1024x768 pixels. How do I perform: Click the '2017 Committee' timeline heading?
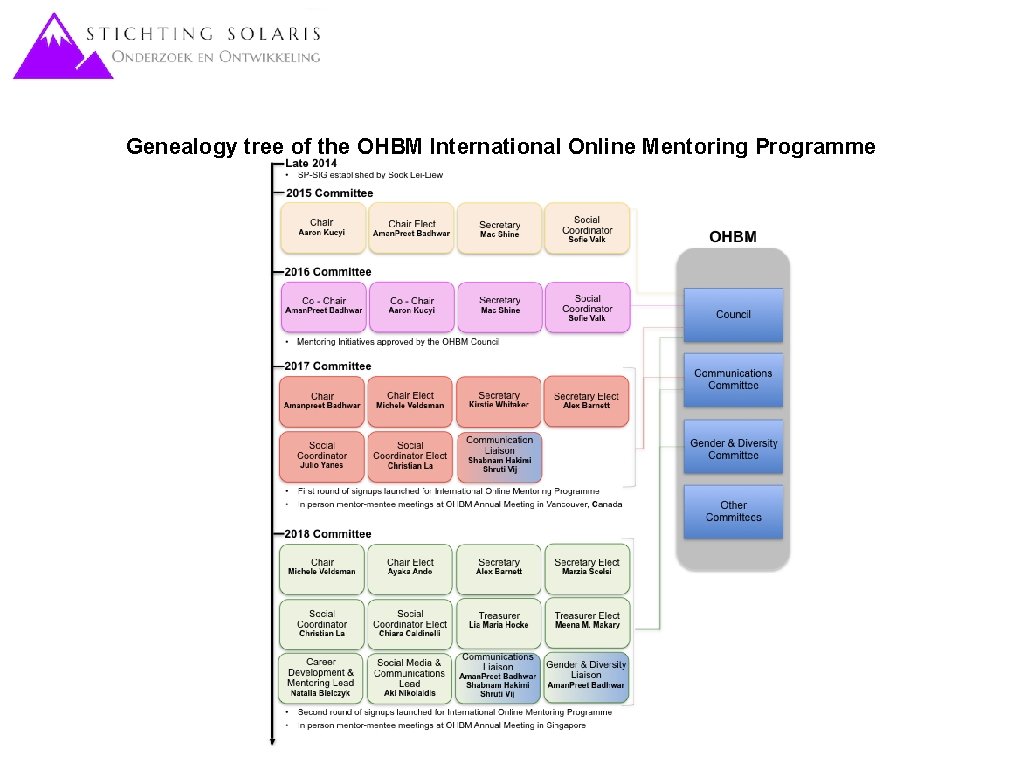[x=328, y=366]
